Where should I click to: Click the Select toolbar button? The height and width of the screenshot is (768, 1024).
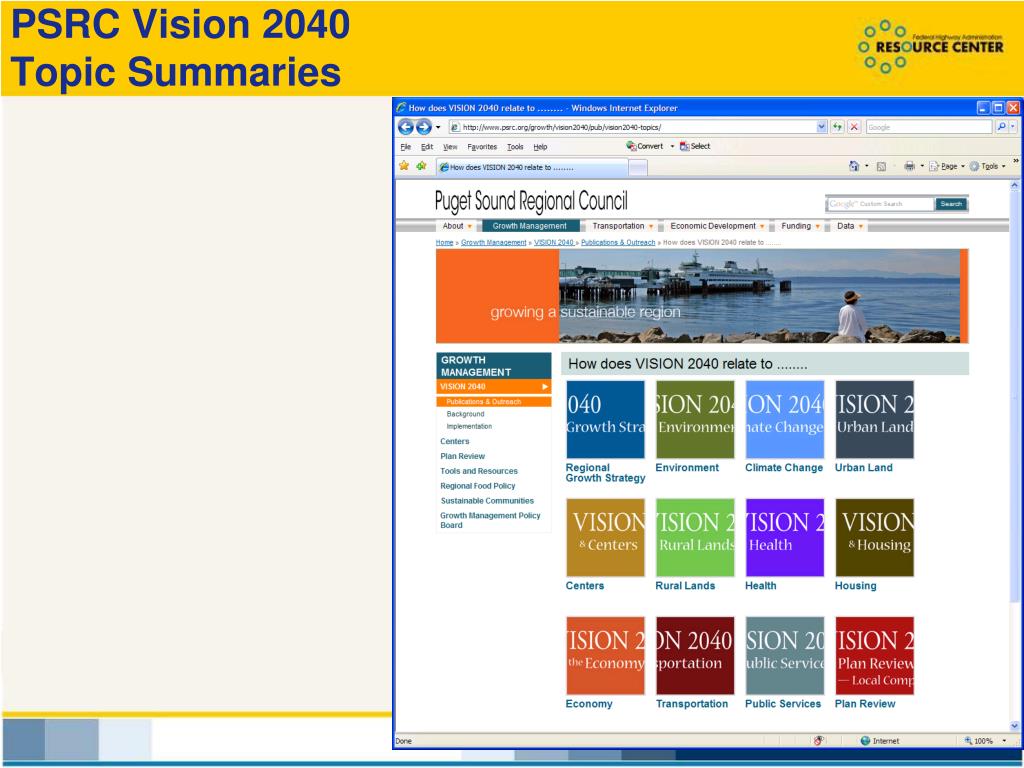tap(695, 146)
